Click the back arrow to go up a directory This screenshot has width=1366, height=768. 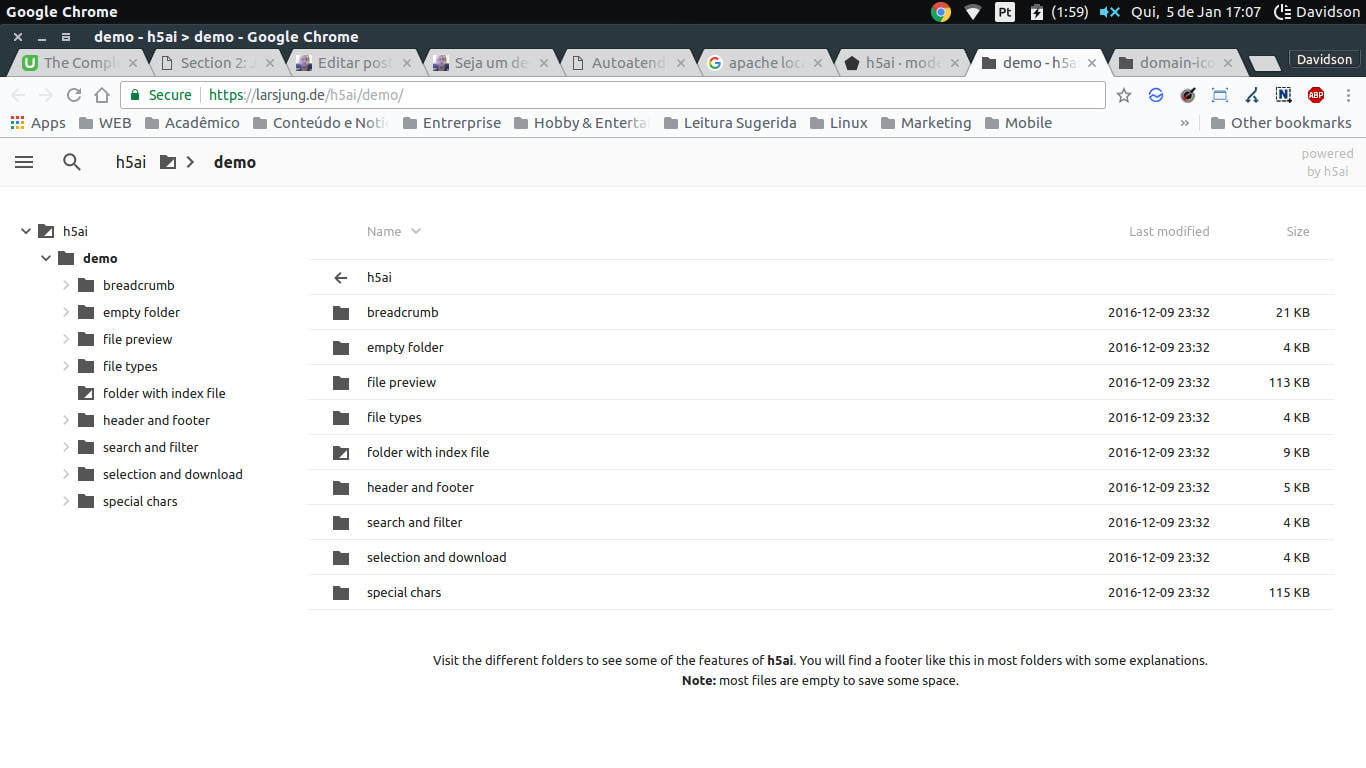pyautogui.click(x=340, y=277)
